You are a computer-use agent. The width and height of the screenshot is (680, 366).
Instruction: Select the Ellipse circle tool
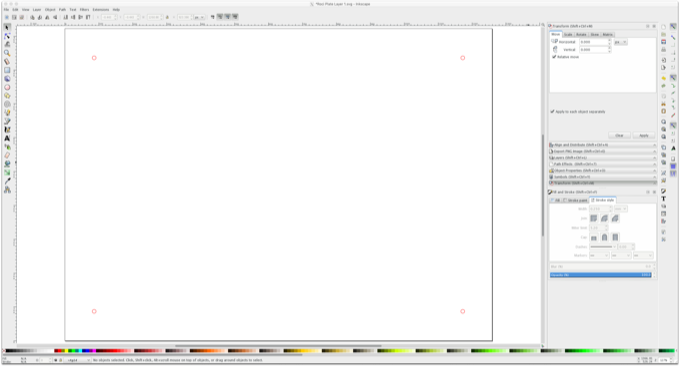[x=7, y=87]
